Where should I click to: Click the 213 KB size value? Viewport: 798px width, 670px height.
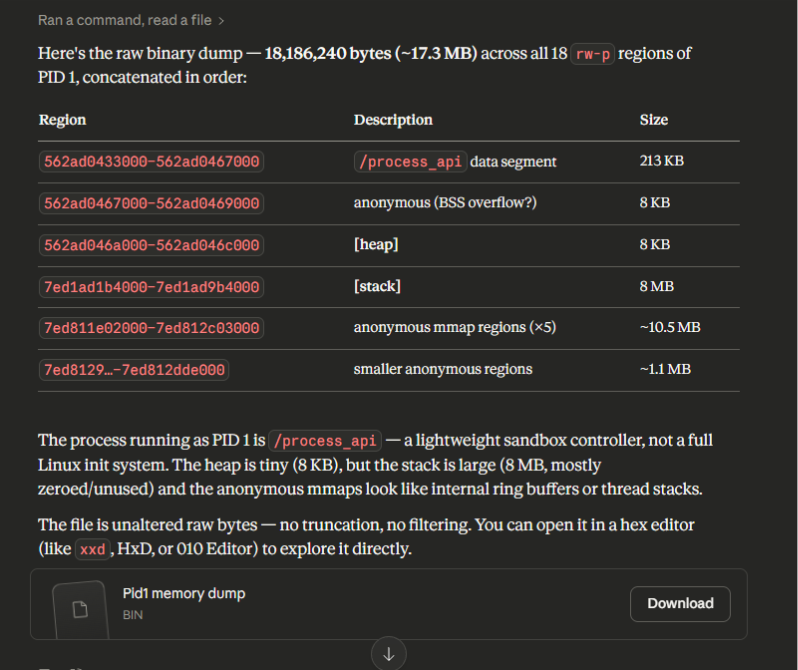coord(662,161)
